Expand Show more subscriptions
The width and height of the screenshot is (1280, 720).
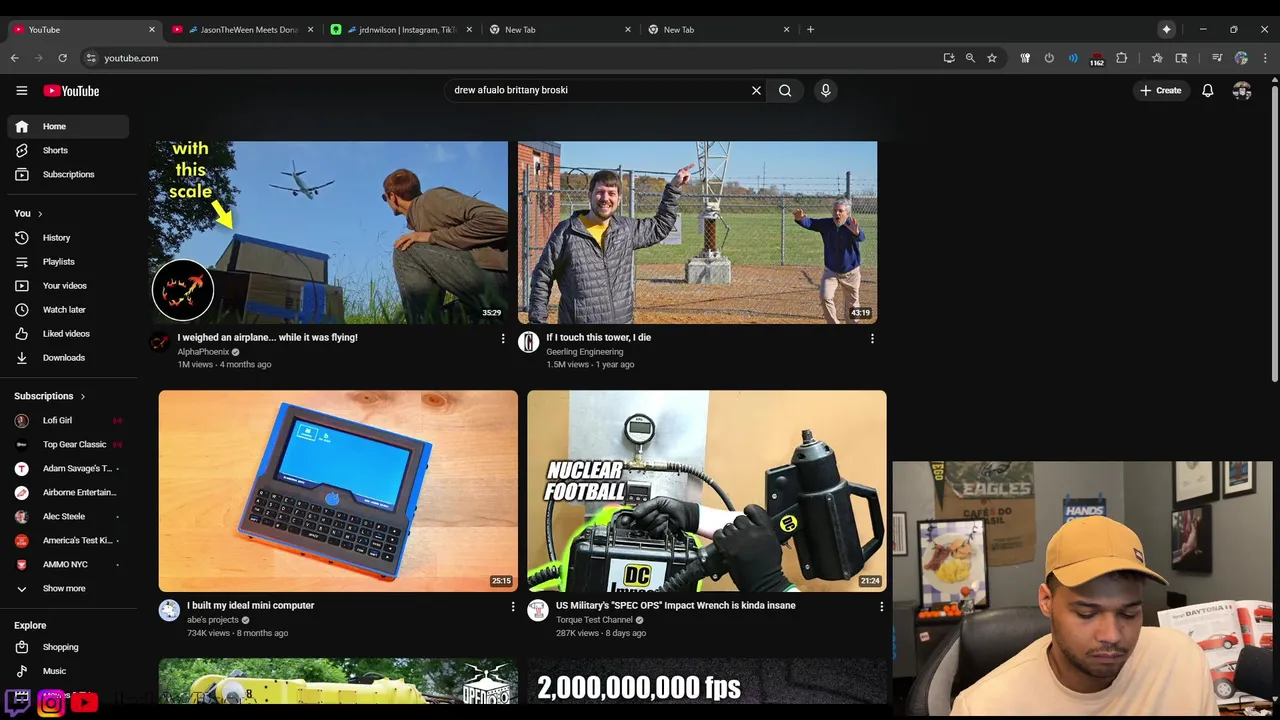tap(68, 588)
